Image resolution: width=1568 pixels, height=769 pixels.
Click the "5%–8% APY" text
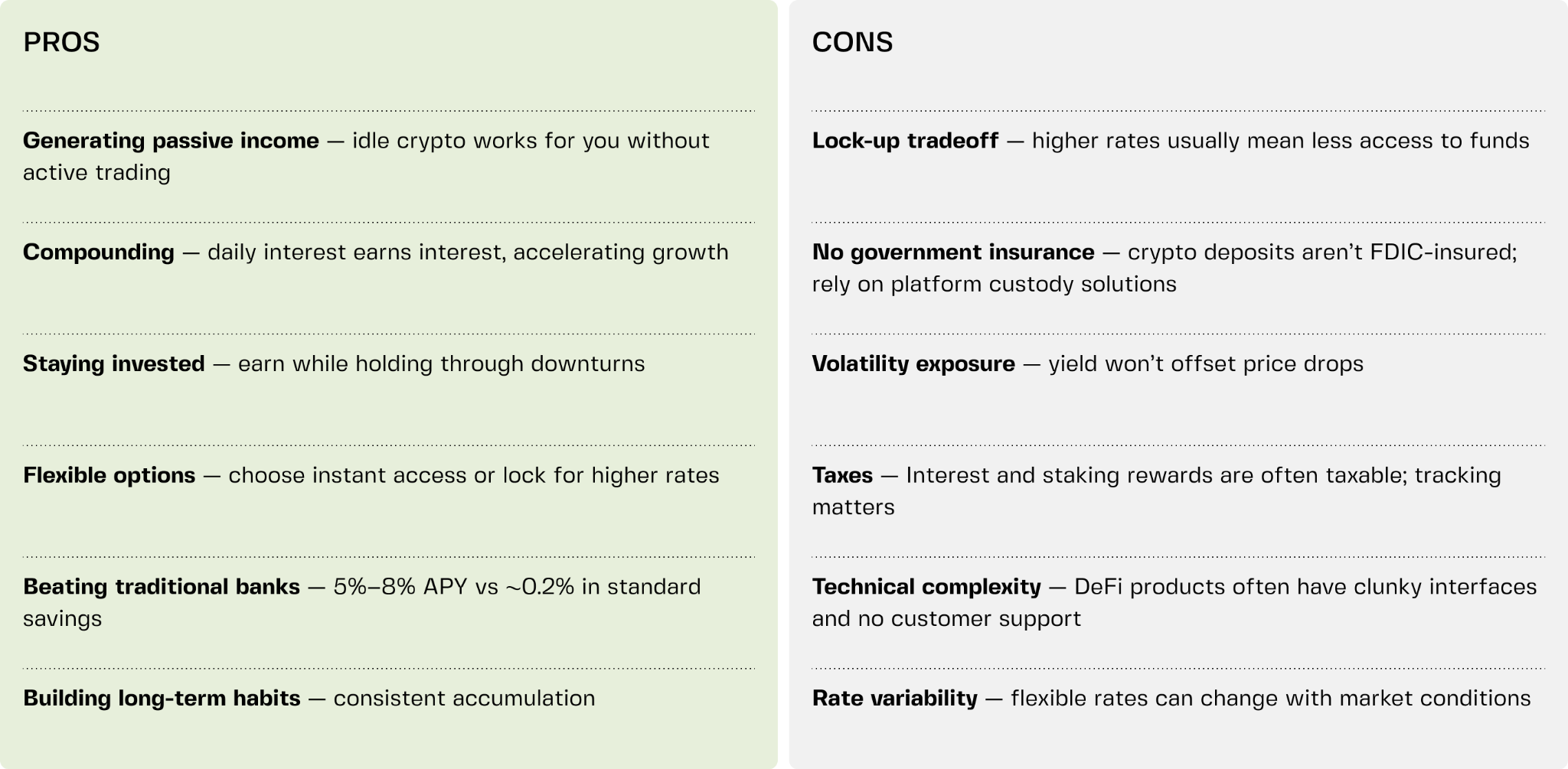pos(395,587)
